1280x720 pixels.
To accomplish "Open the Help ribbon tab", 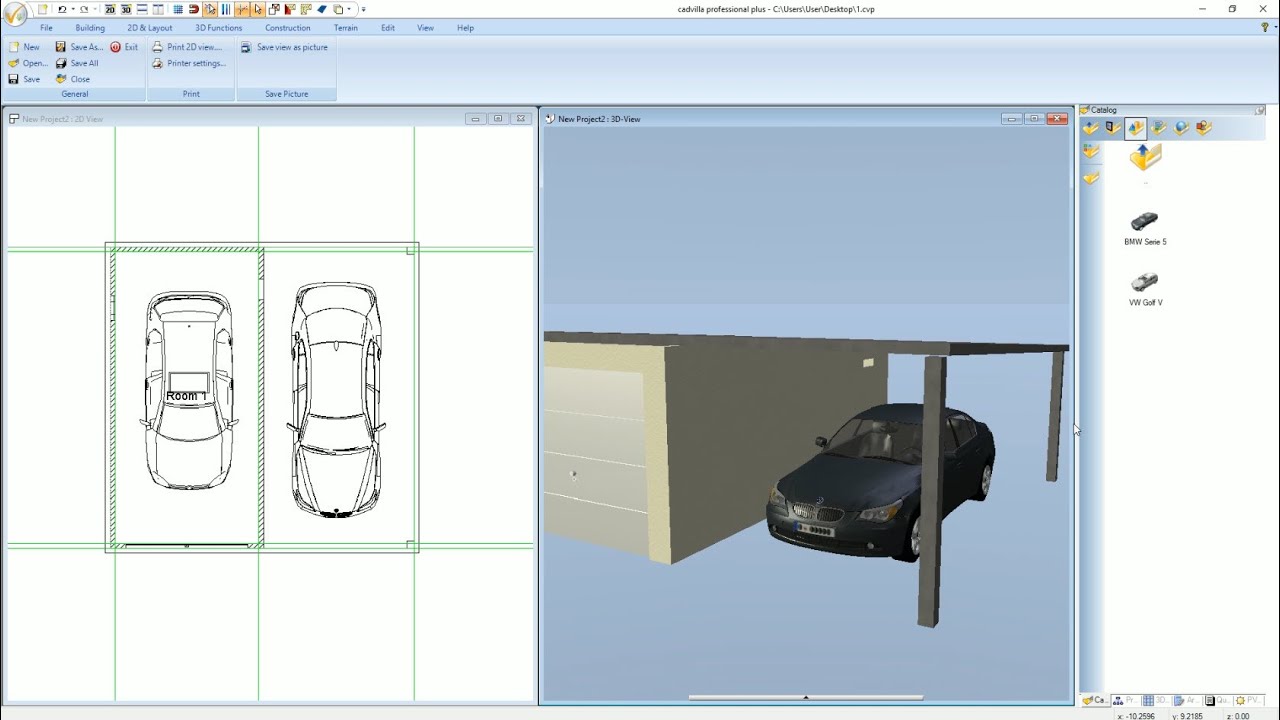I will (466, 28).
